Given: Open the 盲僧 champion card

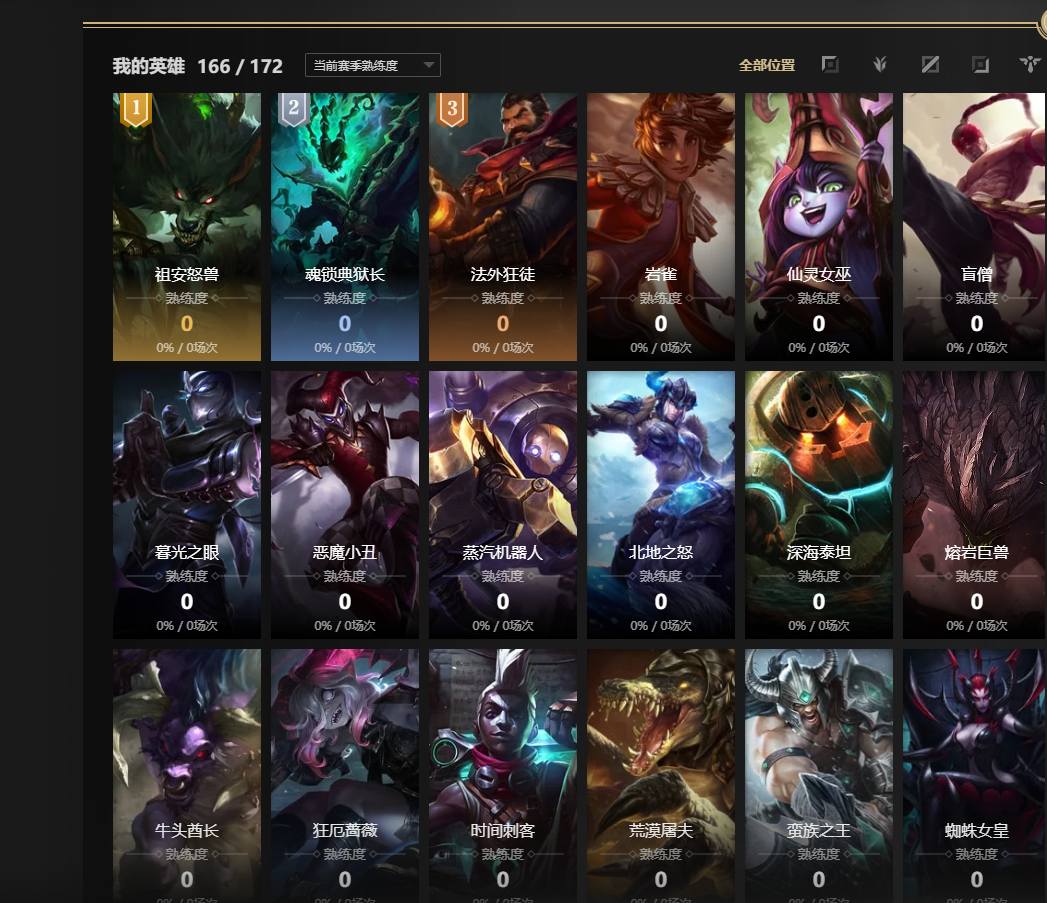Looking at the screenshot, I should [x=974, y=226].
